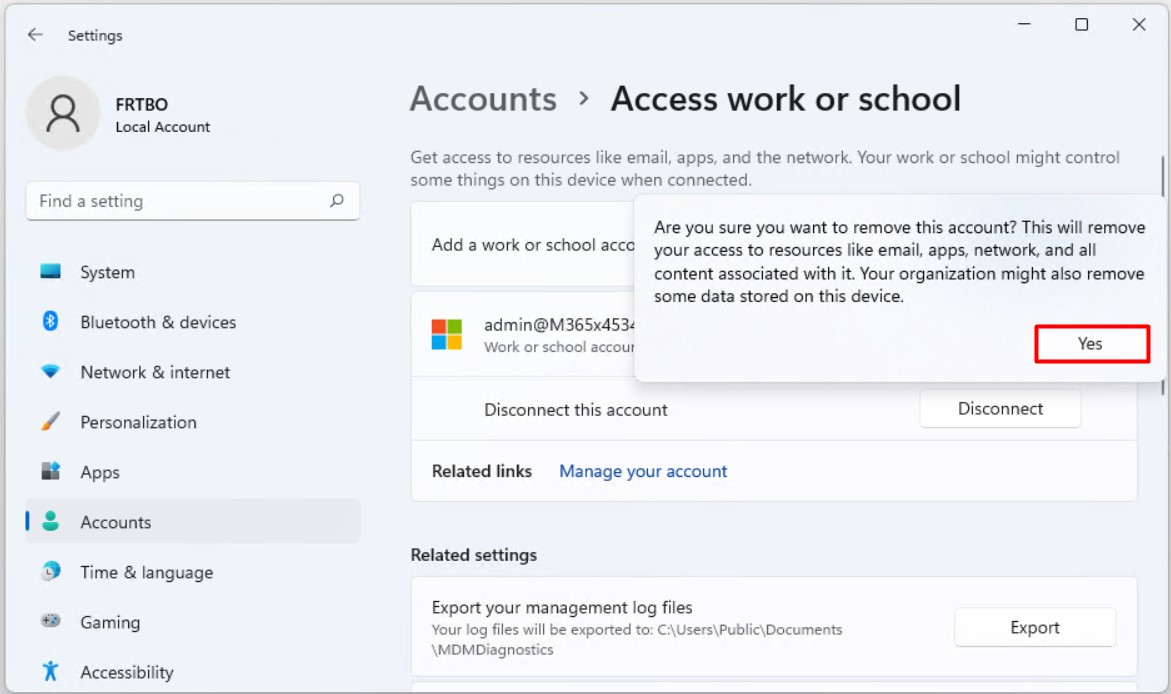Screen dimensions: 1171x694
Task: Click the magnifier icon in the search box
Action: tap(337, 200)
